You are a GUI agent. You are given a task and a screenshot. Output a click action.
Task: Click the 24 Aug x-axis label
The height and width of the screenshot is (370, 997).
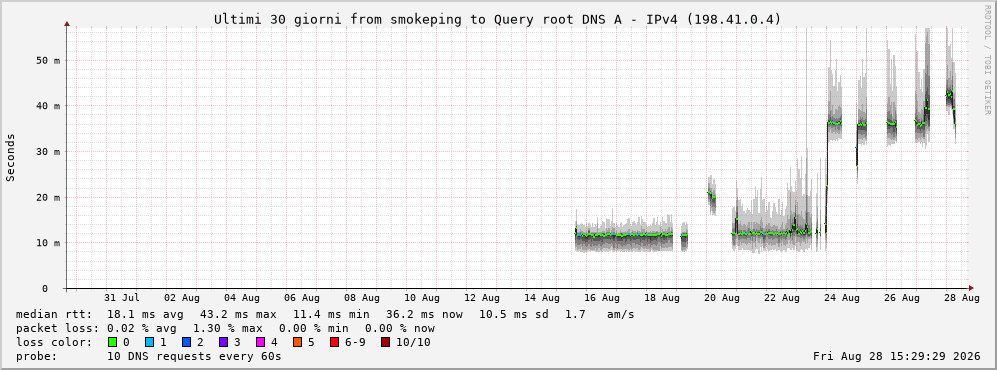click(843, 298)
